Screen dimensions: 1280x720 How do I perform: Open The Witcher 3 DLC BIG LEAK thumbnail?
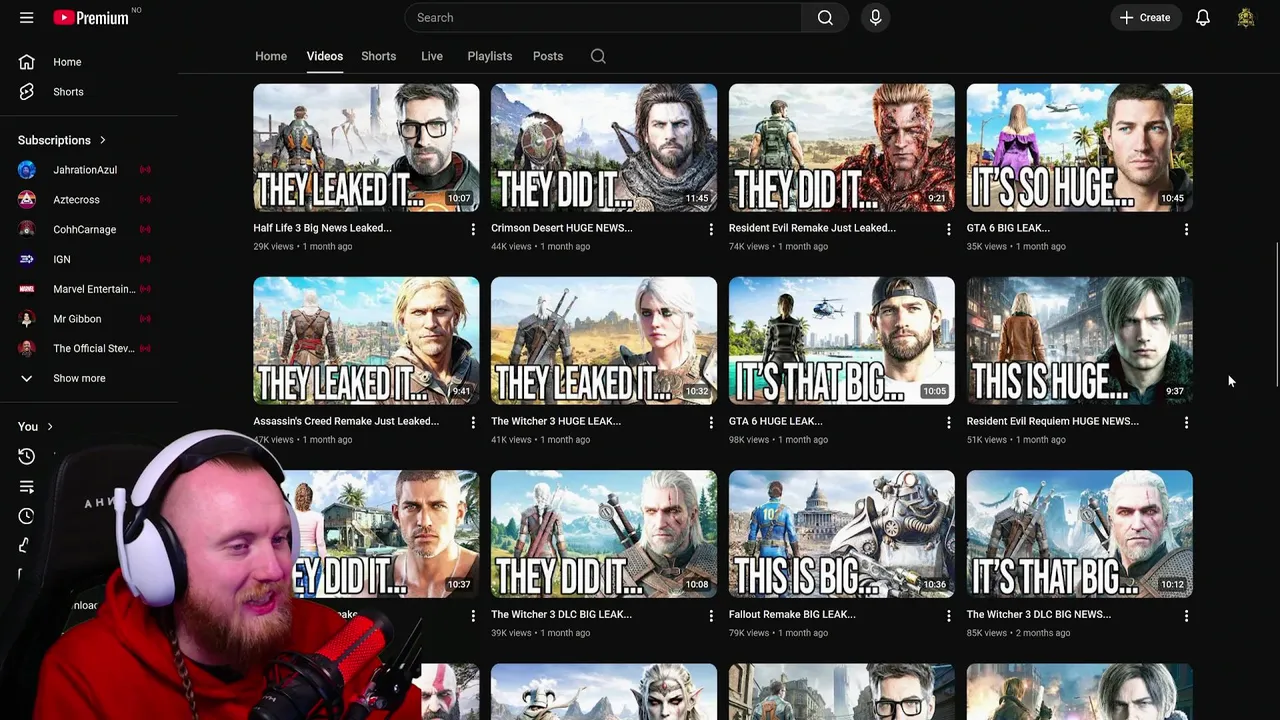pos(604,534)
